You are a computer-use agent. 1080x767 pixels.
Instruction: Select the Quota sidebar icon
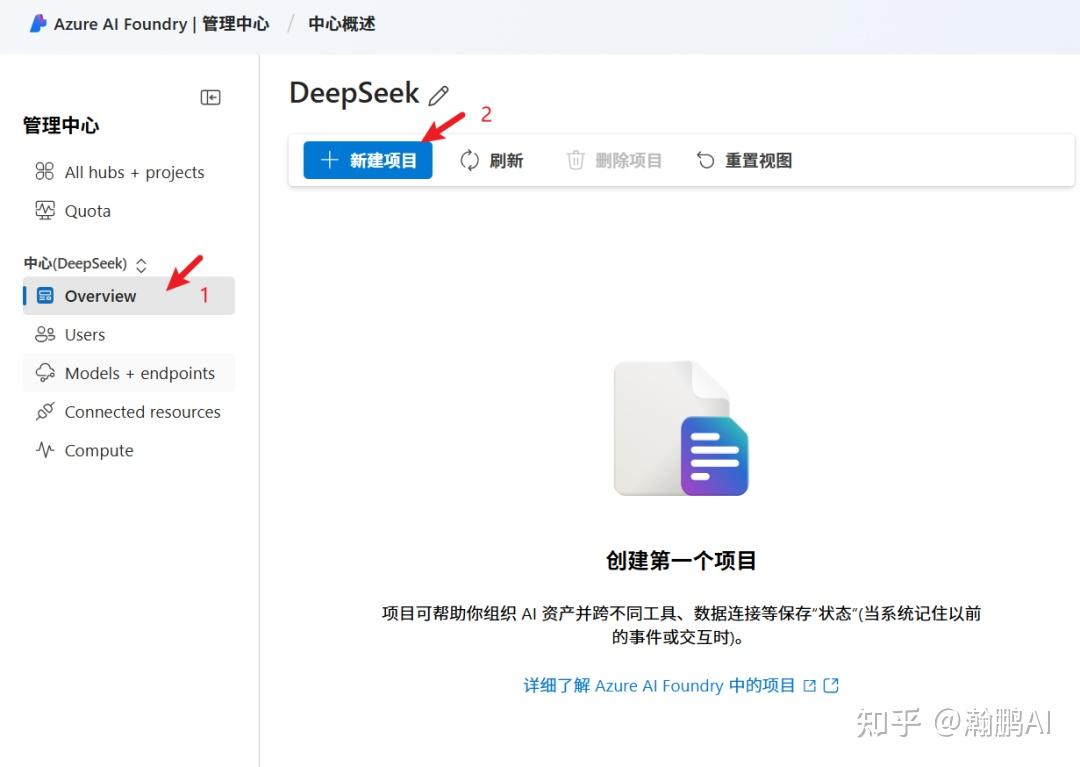(43, 211)
